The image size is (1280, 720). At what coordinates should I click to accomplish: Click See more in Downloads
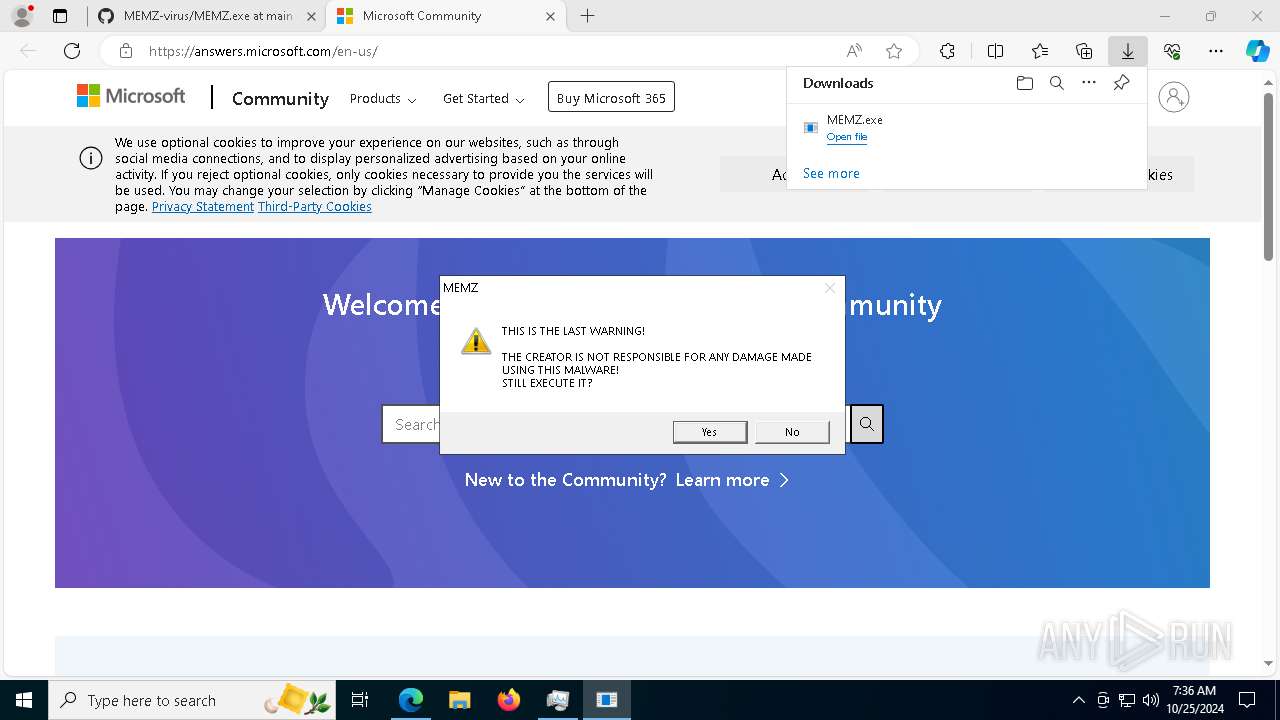(x=831, y=173)
